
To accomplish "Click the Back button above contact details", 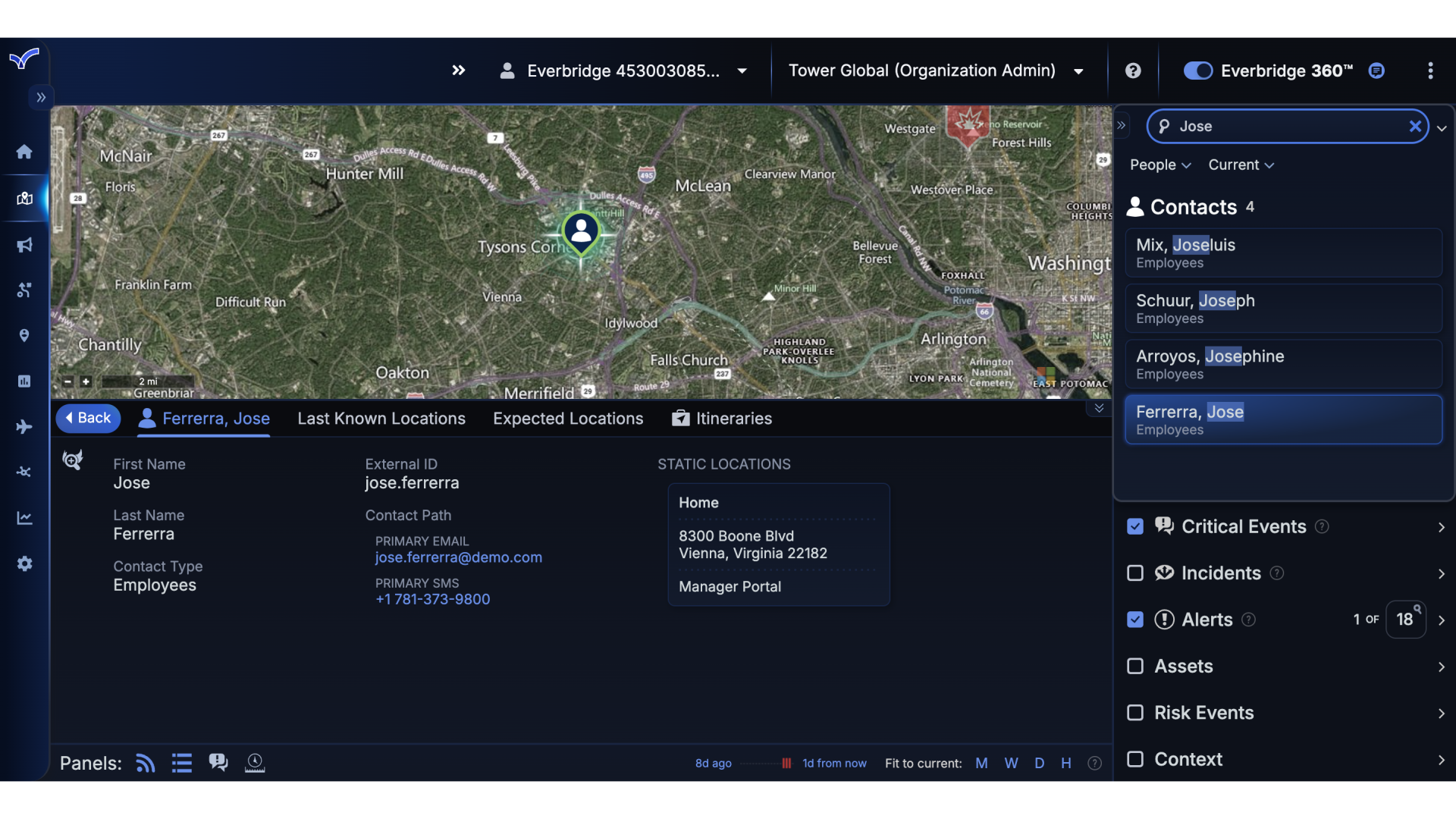I will [88, 418].
